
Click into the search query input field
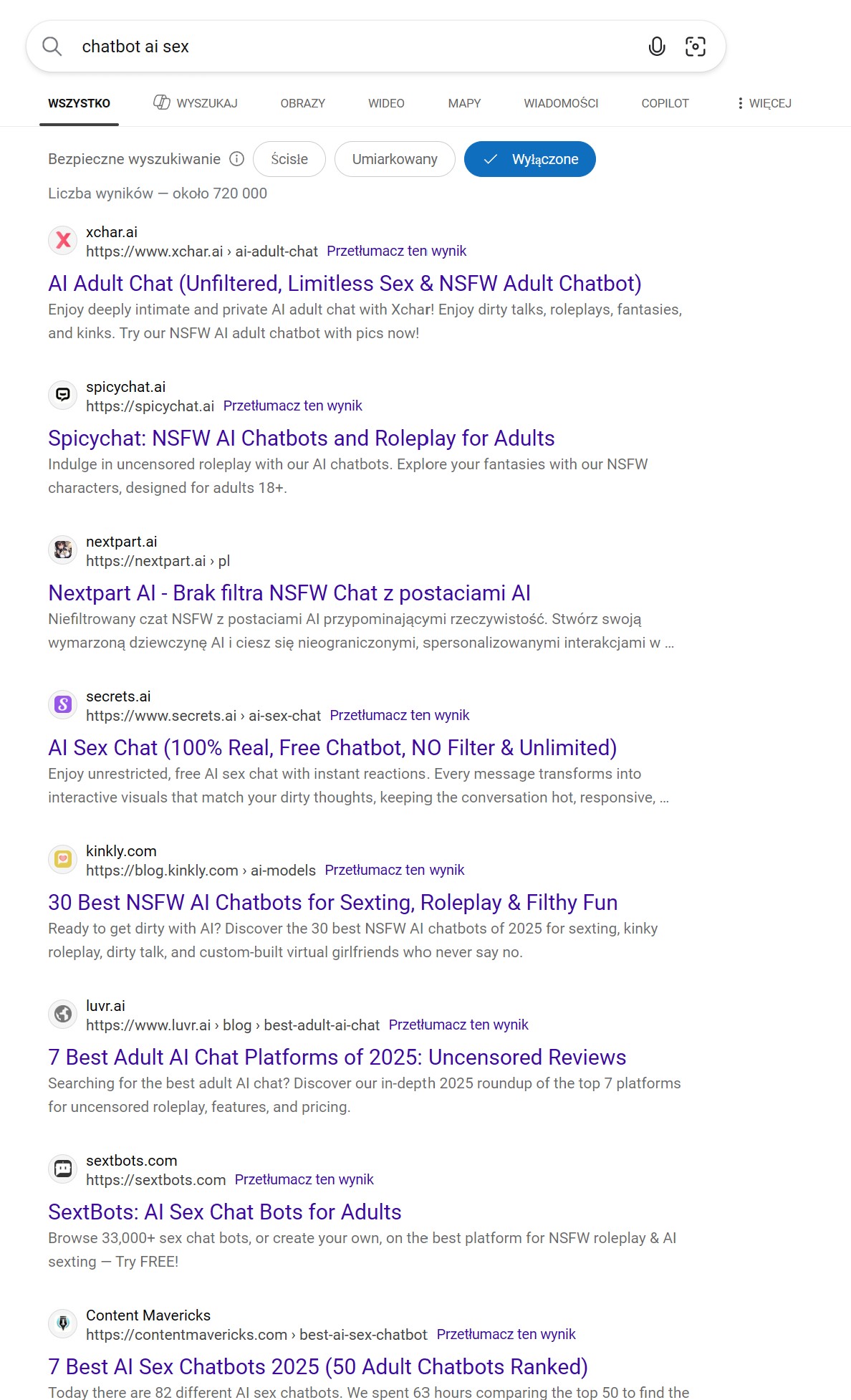351,47
